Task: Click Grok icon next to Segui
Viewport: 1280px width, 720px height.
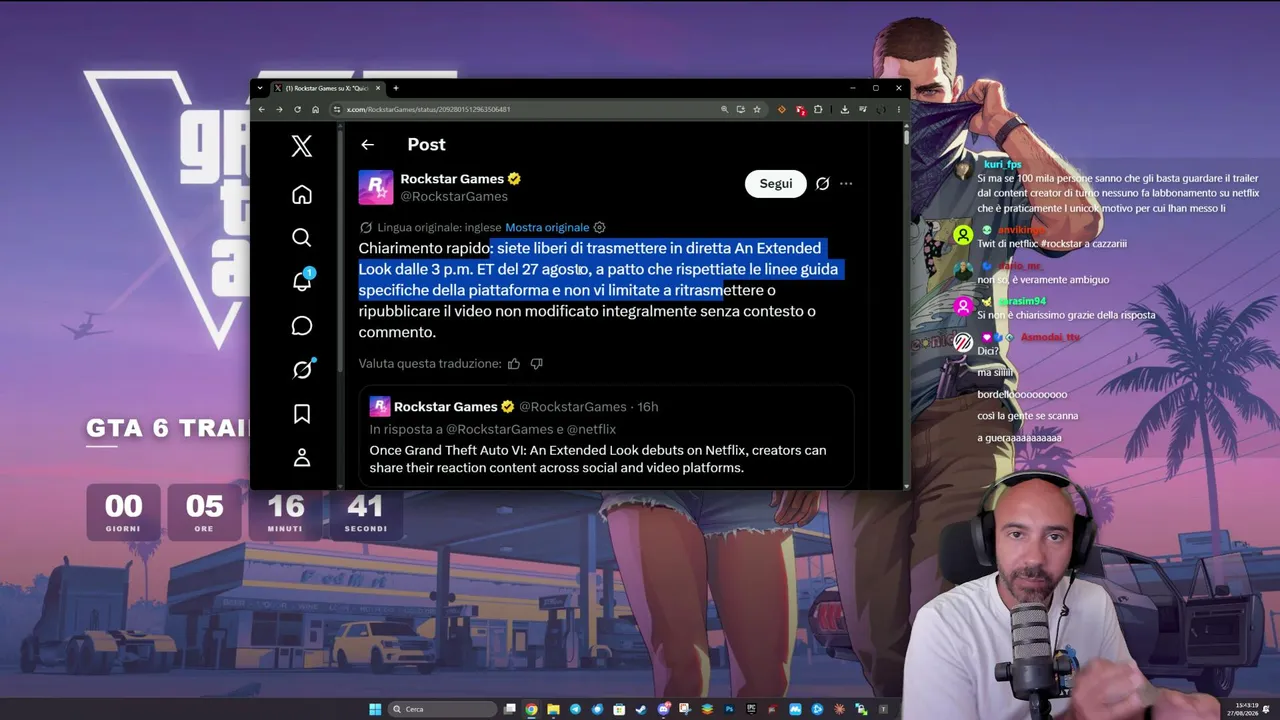Action: tap(822, 184)
